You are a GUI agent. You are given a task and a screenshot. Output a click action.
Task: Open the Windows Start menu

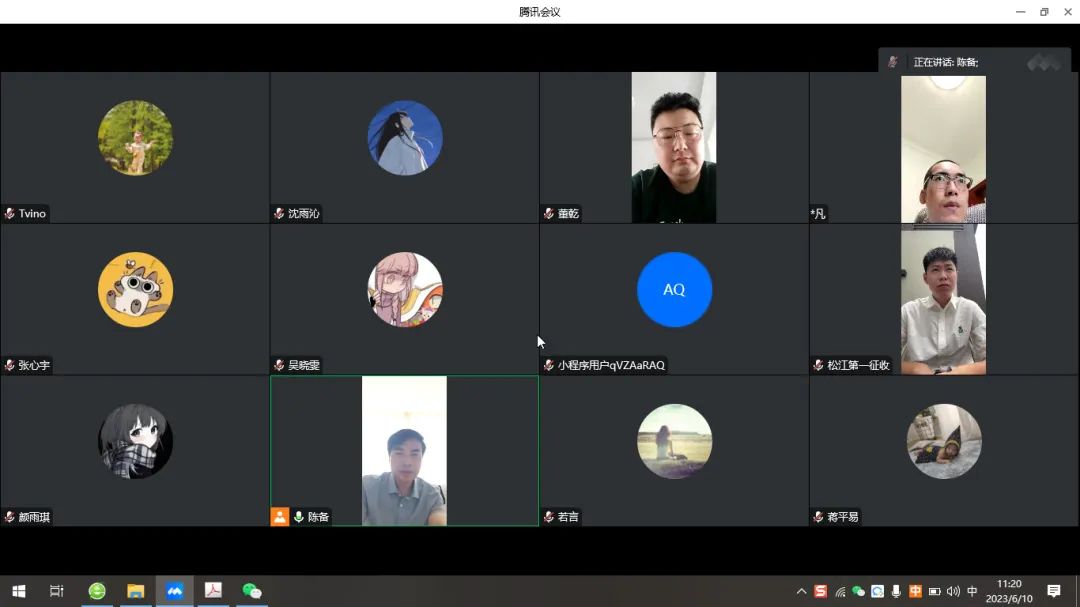tap(18, 591)
